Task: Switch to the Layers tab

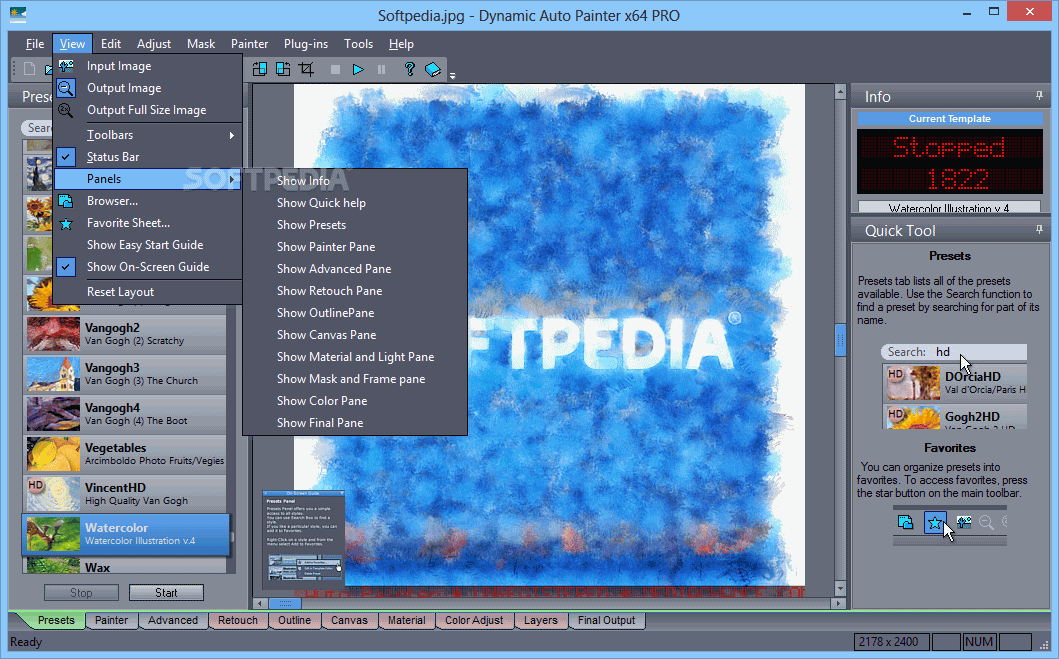Action: click(x=541, y=620)
